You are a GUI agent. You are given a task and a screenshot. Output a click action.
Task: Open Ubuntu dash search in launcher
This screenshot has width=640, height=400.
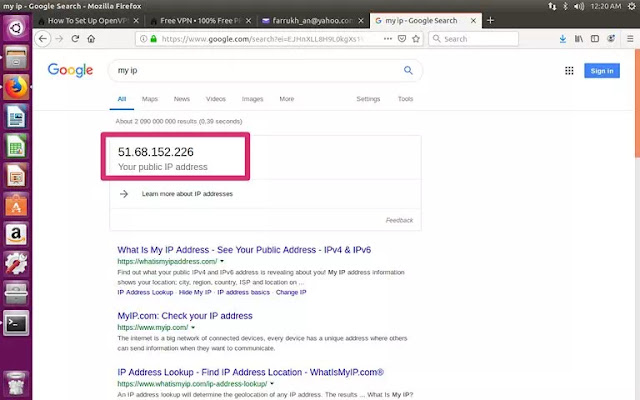point(16,28)
